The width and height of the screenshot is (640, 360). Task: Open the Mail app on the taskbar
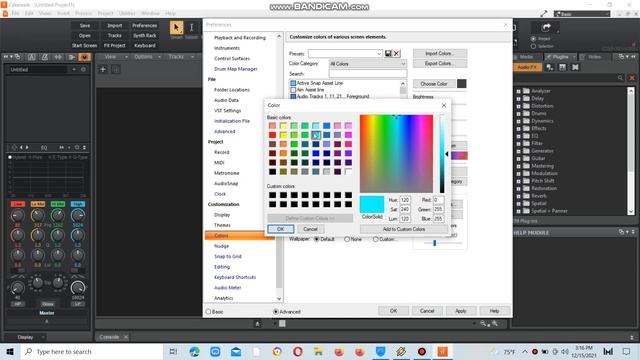pyautogui.click(x=236, y=351)
